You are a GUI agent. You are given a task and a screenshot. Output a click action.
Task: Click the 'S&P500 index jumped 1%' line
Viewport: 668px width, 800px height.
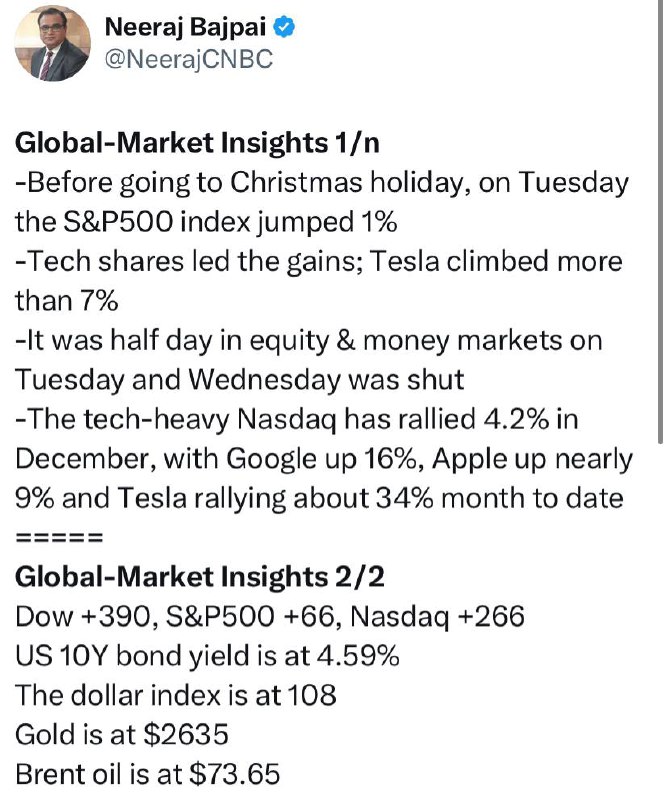[x=206, y=222]
